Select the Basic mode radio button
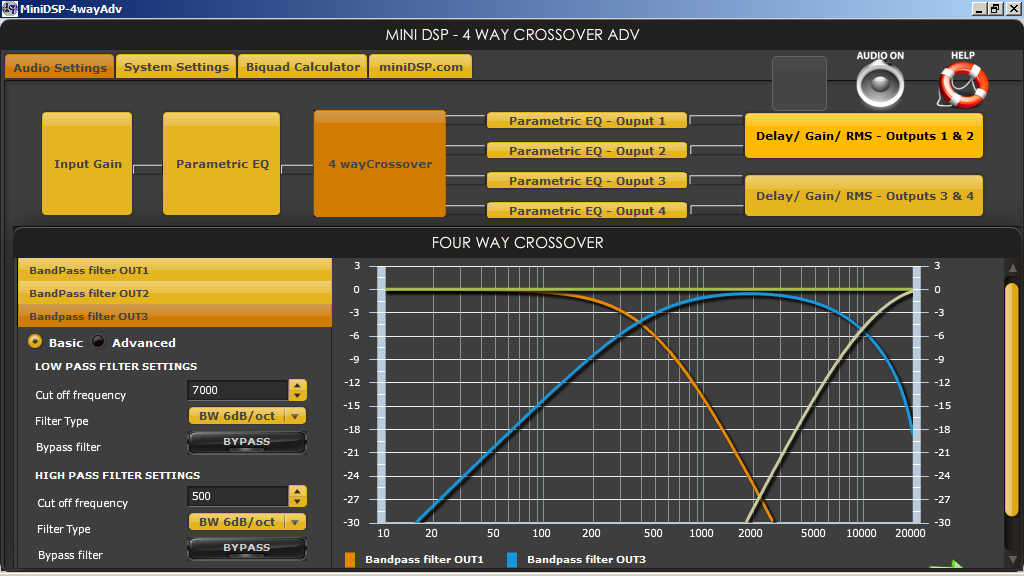Viewport: 1024px width, 576px height. (x=35, y=342)
